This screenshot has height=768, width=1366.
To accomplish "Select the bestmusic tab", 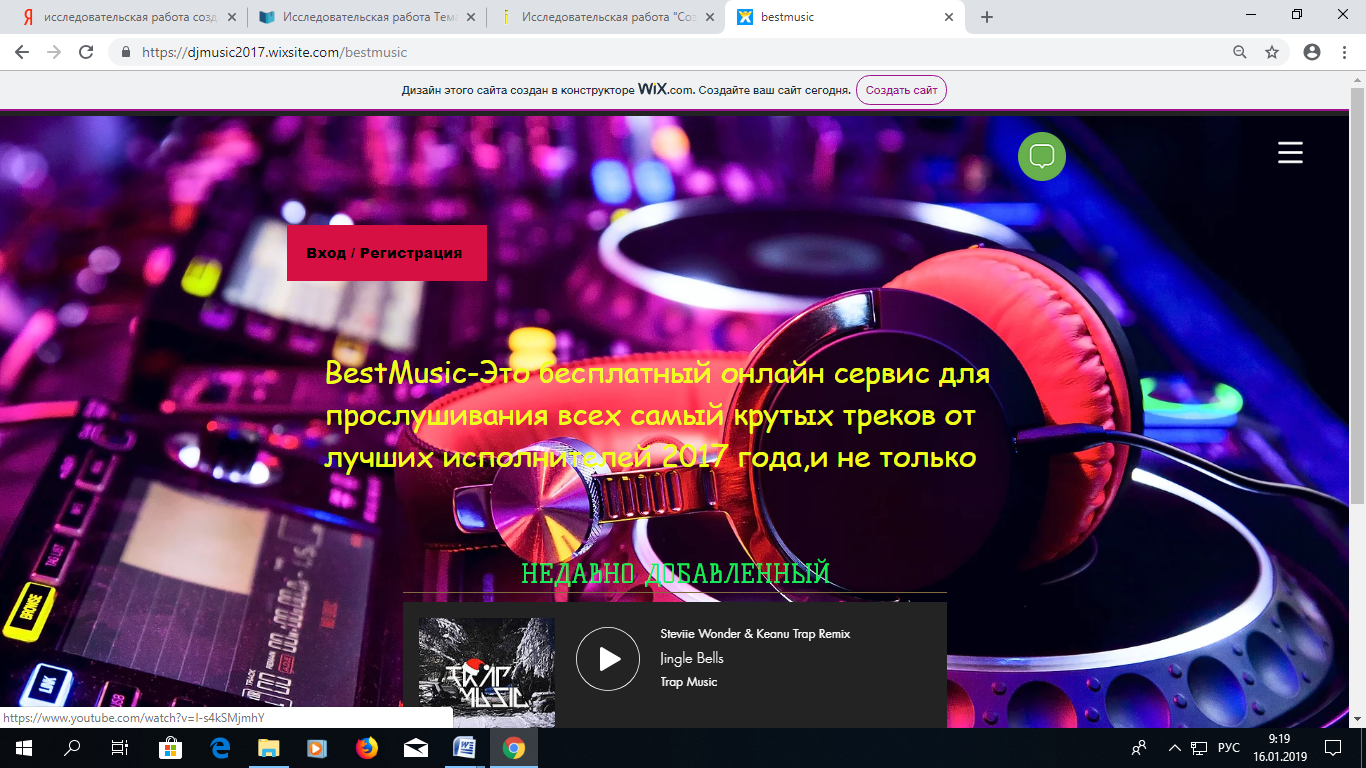I will tap(845, 17).
